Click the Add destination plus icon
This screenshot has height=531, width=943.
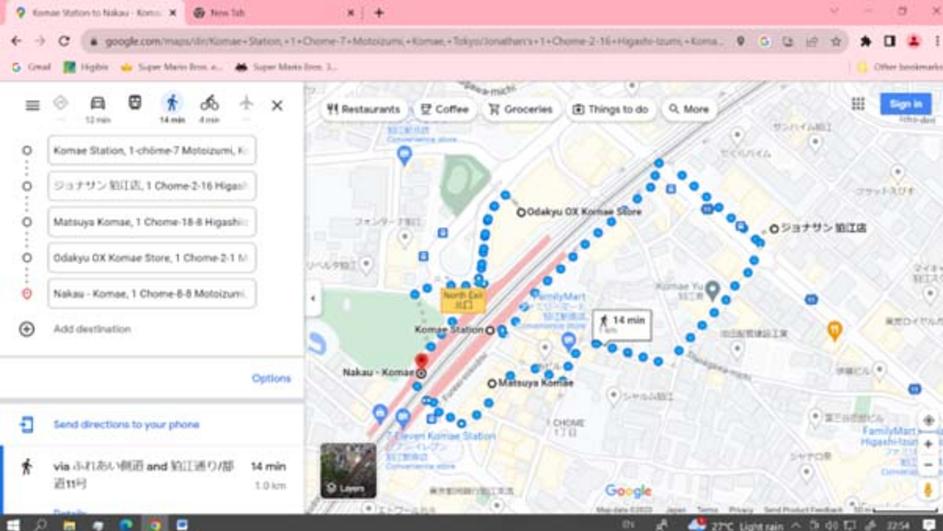pyautogui.click(x=26, y=329)
